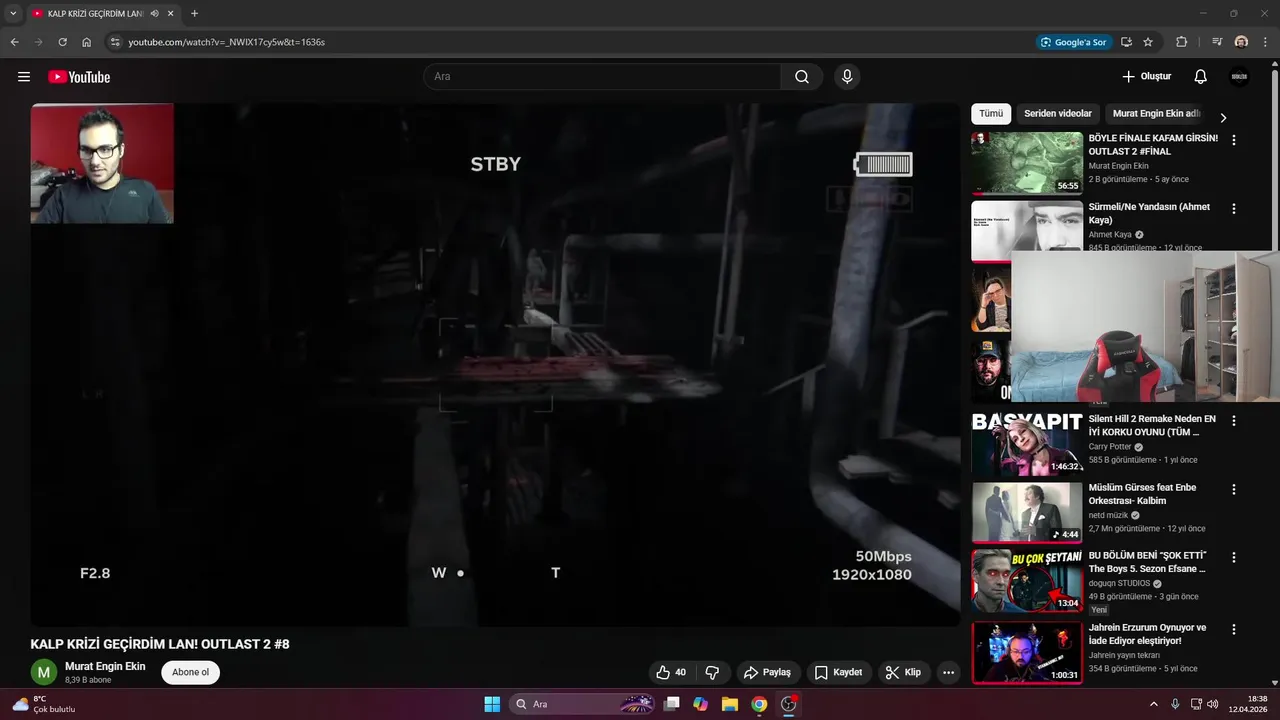Screen dimensions: 1280x720
Task: Open the Chrome extensions puzzle icon
Action: coord(1181,42)
